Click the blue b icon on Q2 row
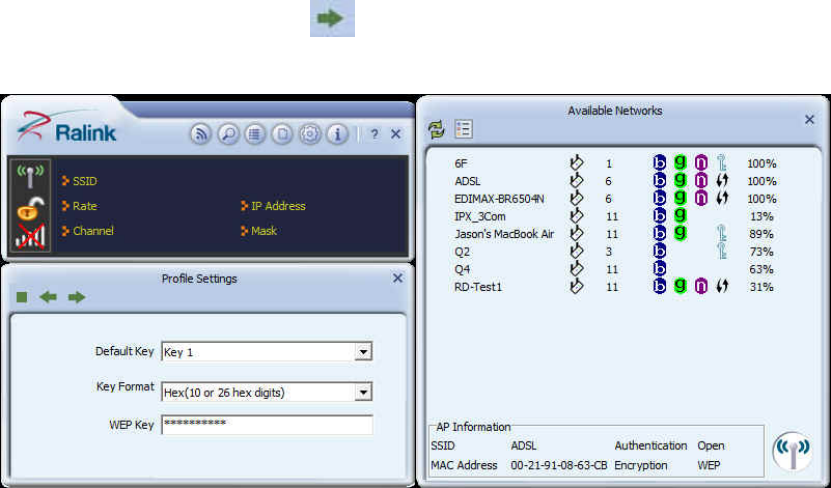 point(659,251)
